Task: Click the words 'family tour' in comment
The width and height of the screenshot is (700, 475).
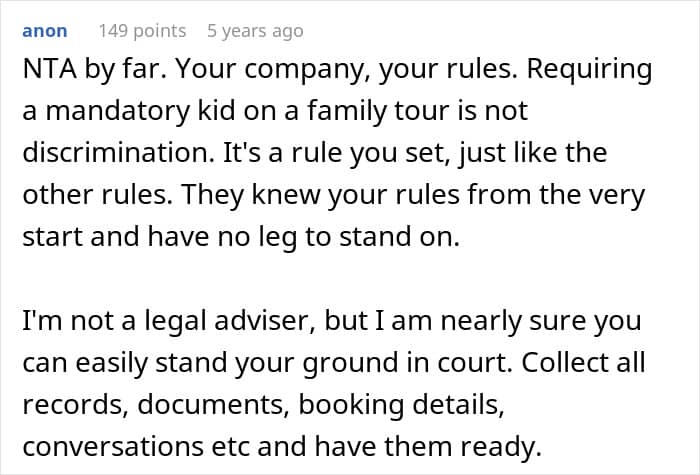Action: click(379, 112)
